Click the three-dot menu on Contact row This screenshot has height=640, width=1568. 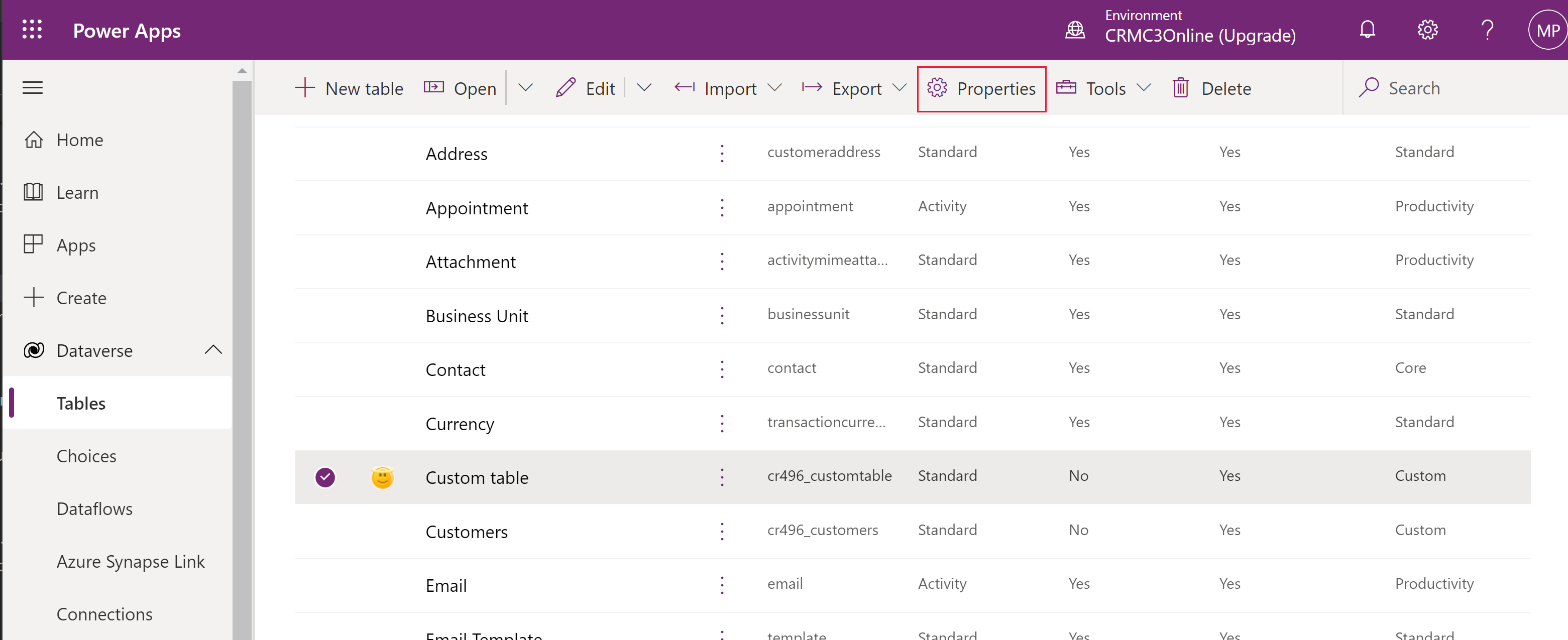(722, 369)
